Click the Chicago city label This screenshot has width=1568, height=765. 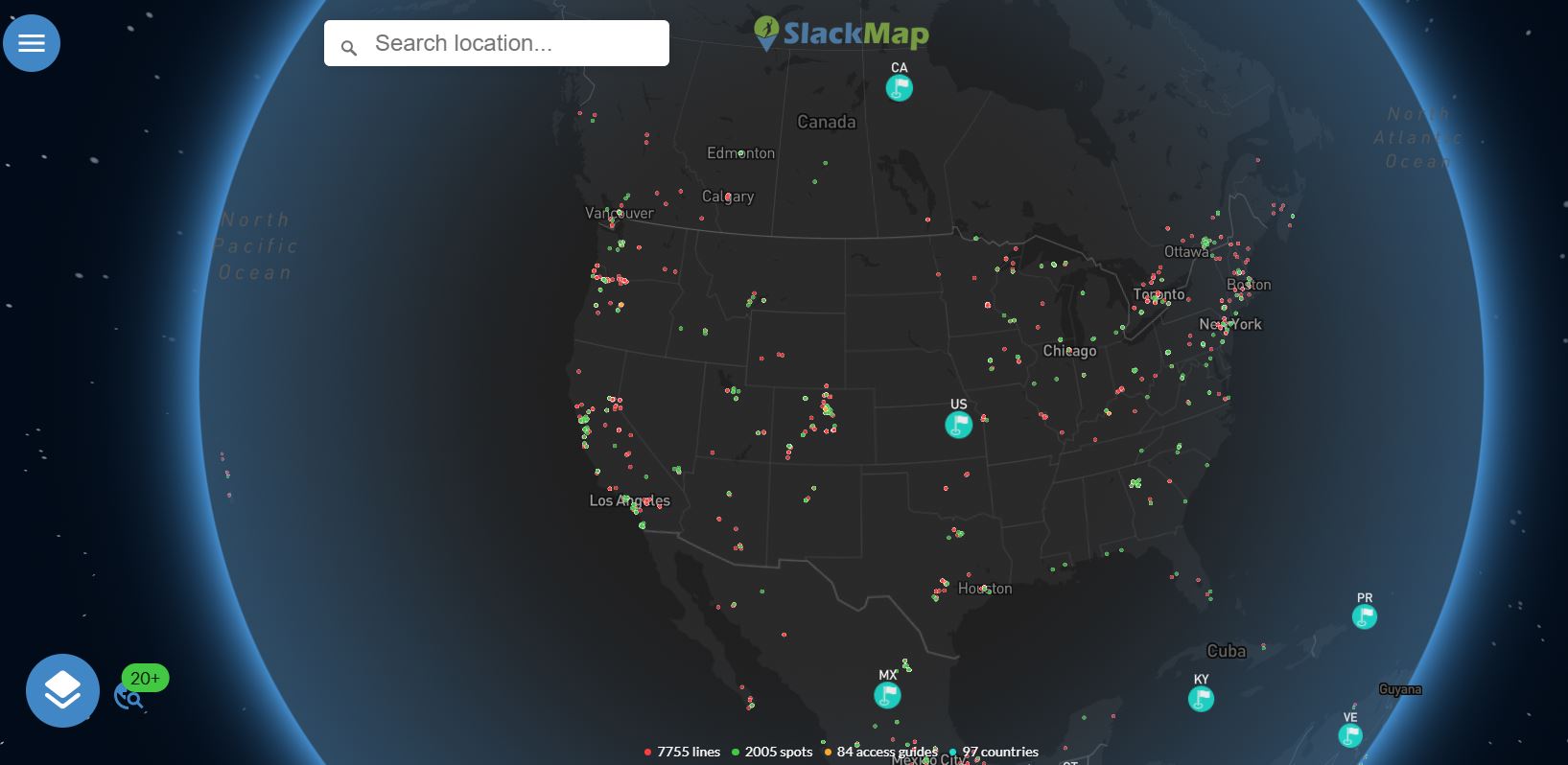coord(1069,351)
